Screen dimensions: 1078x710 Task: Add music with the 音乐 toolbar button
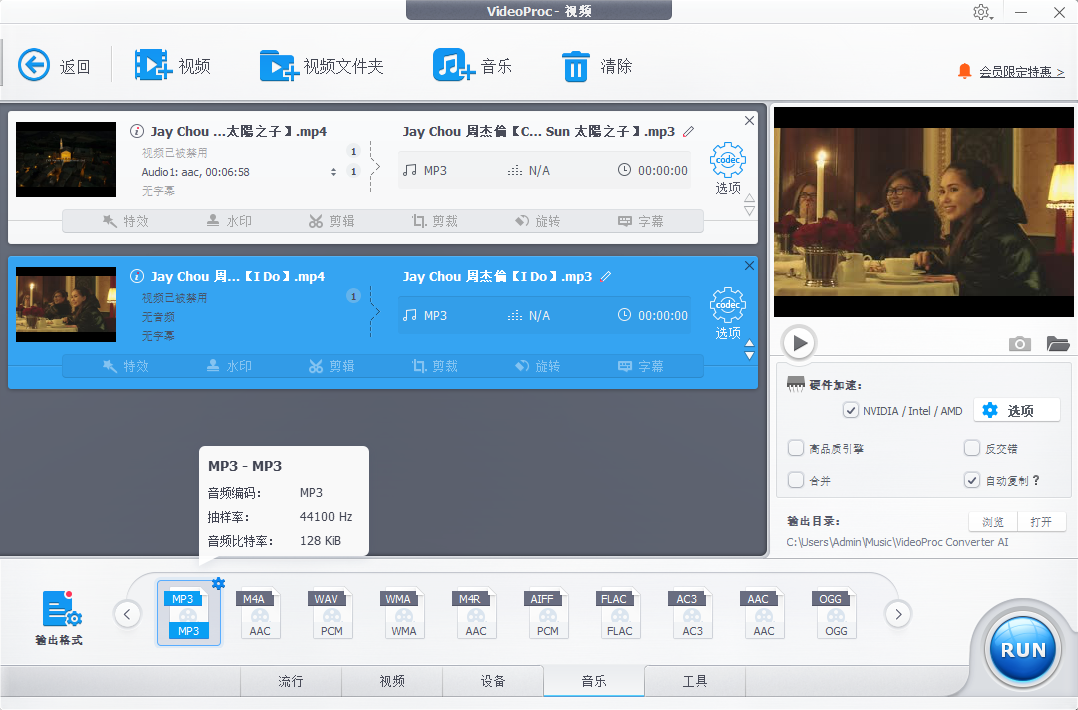pyautogui.click(x=472, y=66)
